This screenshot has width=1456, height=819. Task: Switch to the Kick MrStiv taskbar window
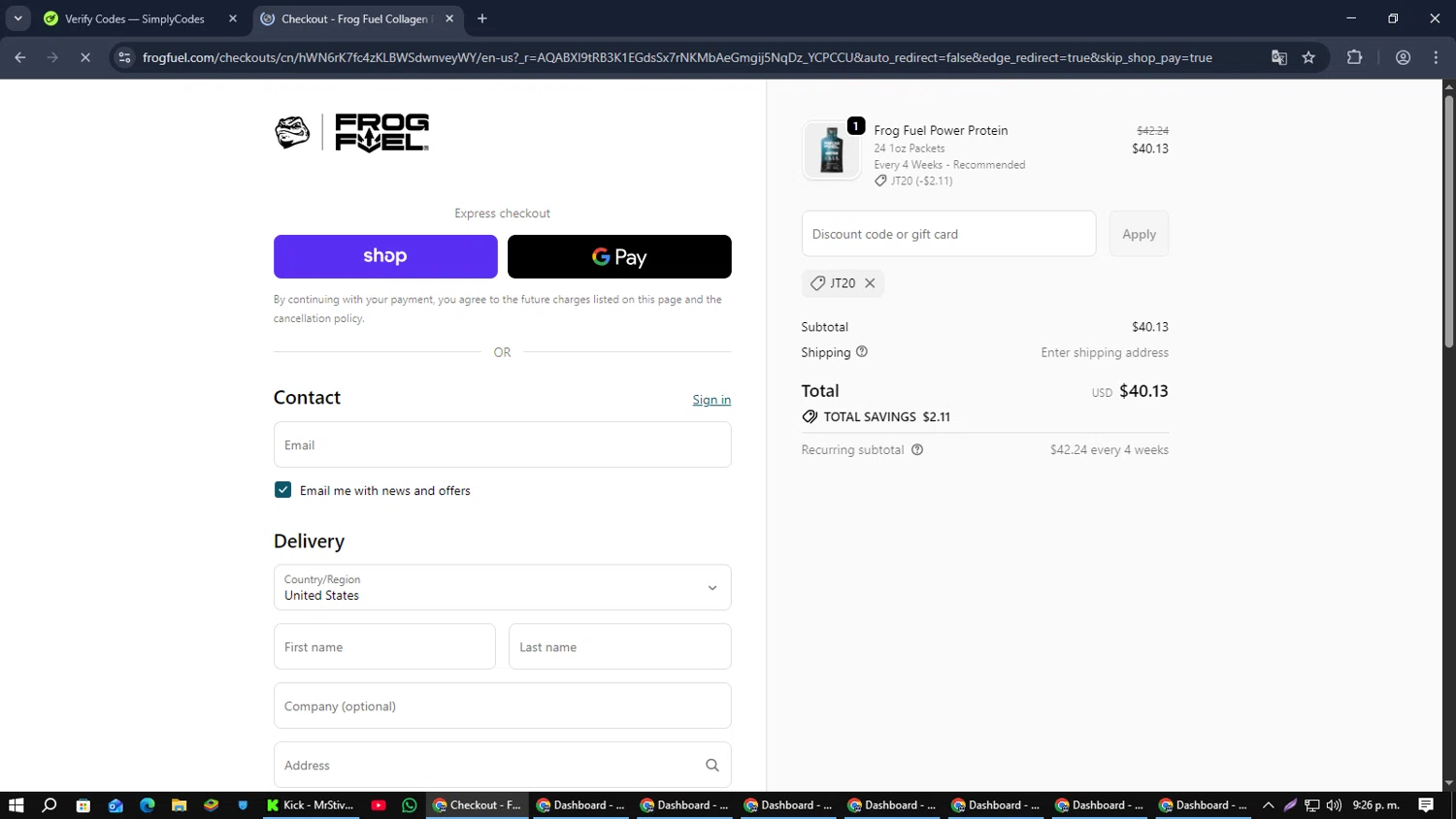(x=311, y=804)
